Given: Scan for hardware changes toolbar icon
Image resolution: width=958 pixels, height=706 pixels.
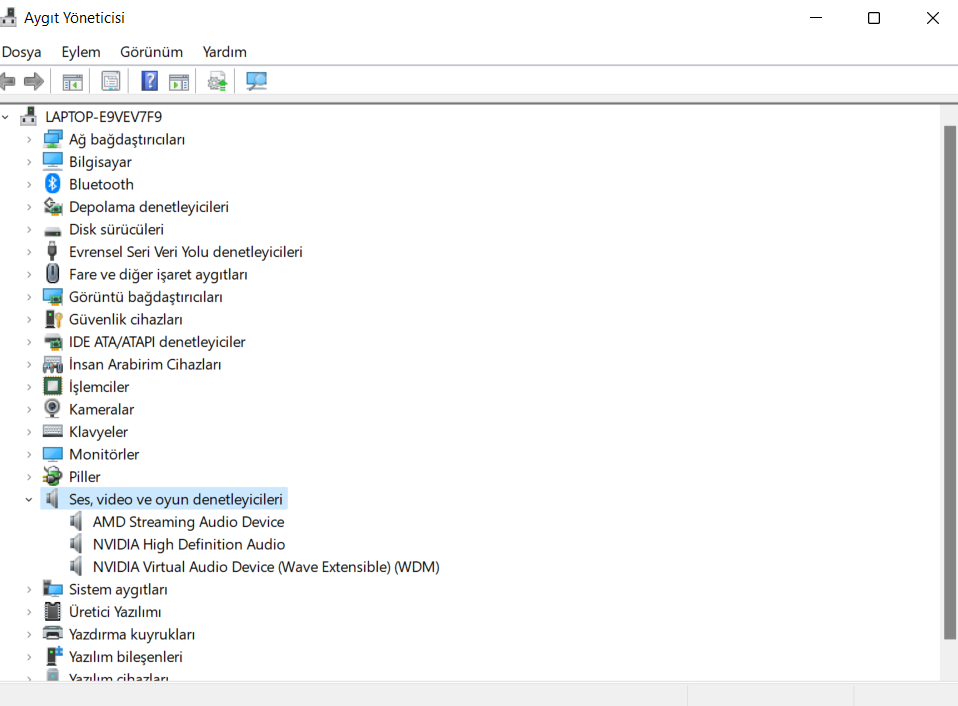Looking at the screenshot, I should (256, 81).
